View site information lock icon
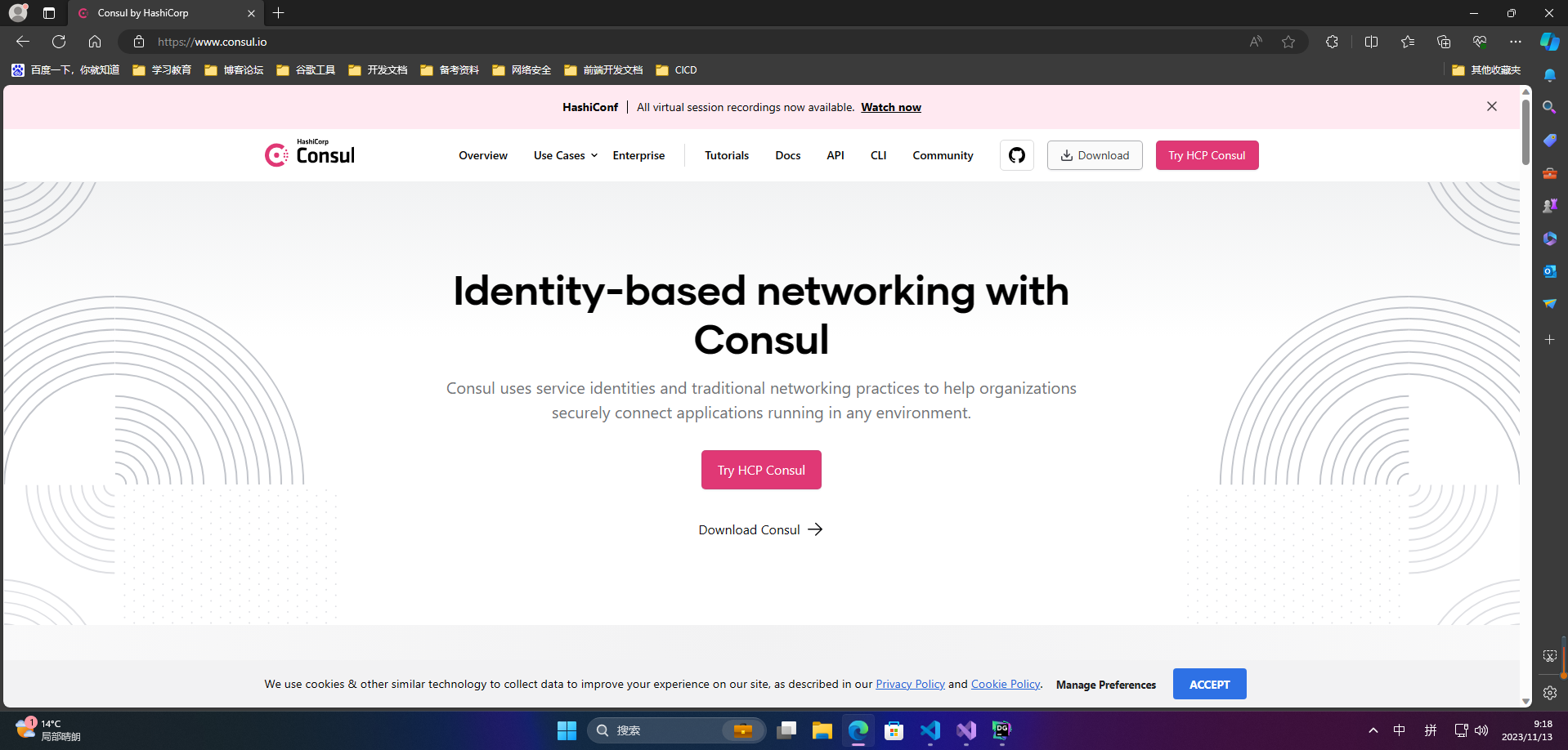The image size is (1568, 750). [x=139, y=42]
